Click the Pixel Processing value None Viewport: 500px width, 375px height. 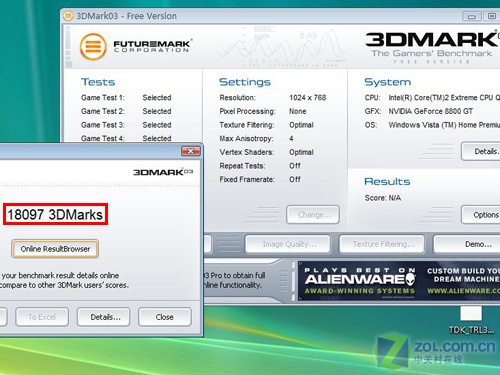click(x=298, y=111)
